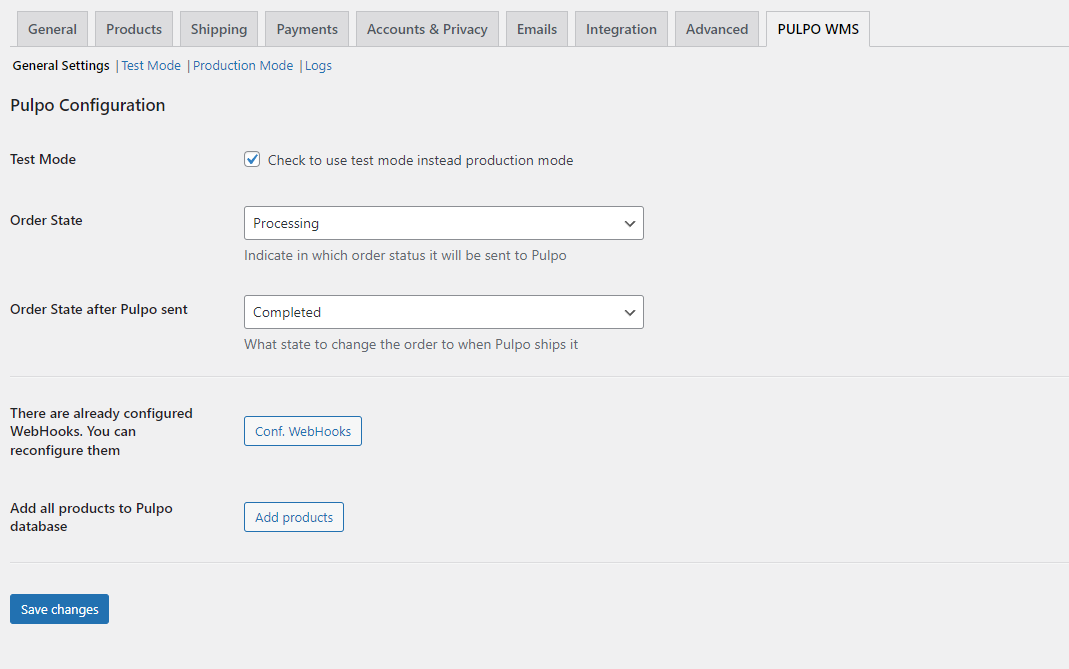Switch to the Products tab

tap(134, 29)
